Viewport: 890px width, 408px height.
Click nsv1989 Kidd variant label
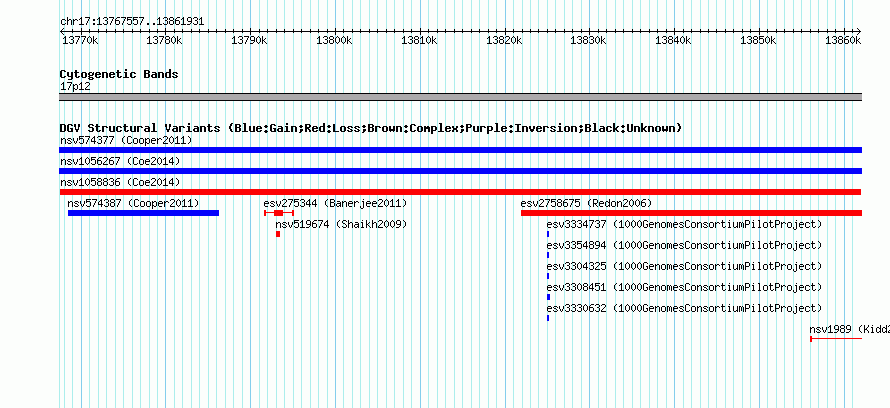(x=849, y=329)
